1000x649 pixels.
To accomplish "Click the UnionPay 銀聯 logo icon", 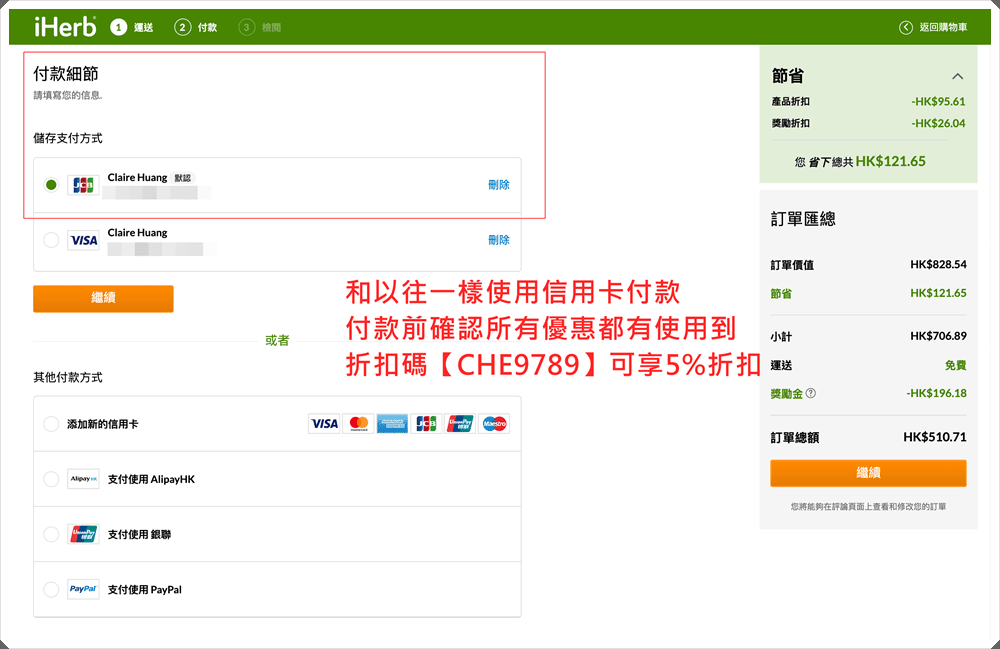I will [x=82, y=534].
